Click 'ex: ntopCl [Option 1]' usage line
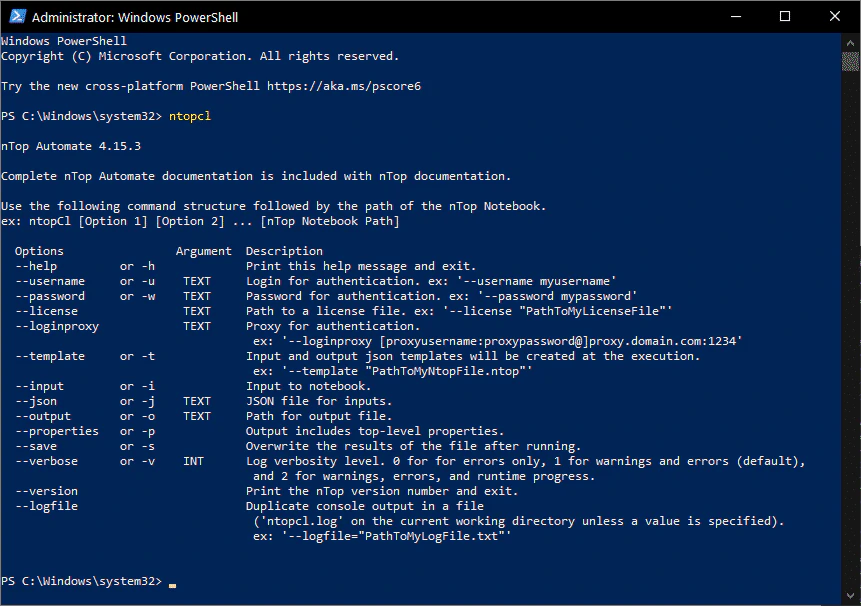 click(x=200, y=221)
